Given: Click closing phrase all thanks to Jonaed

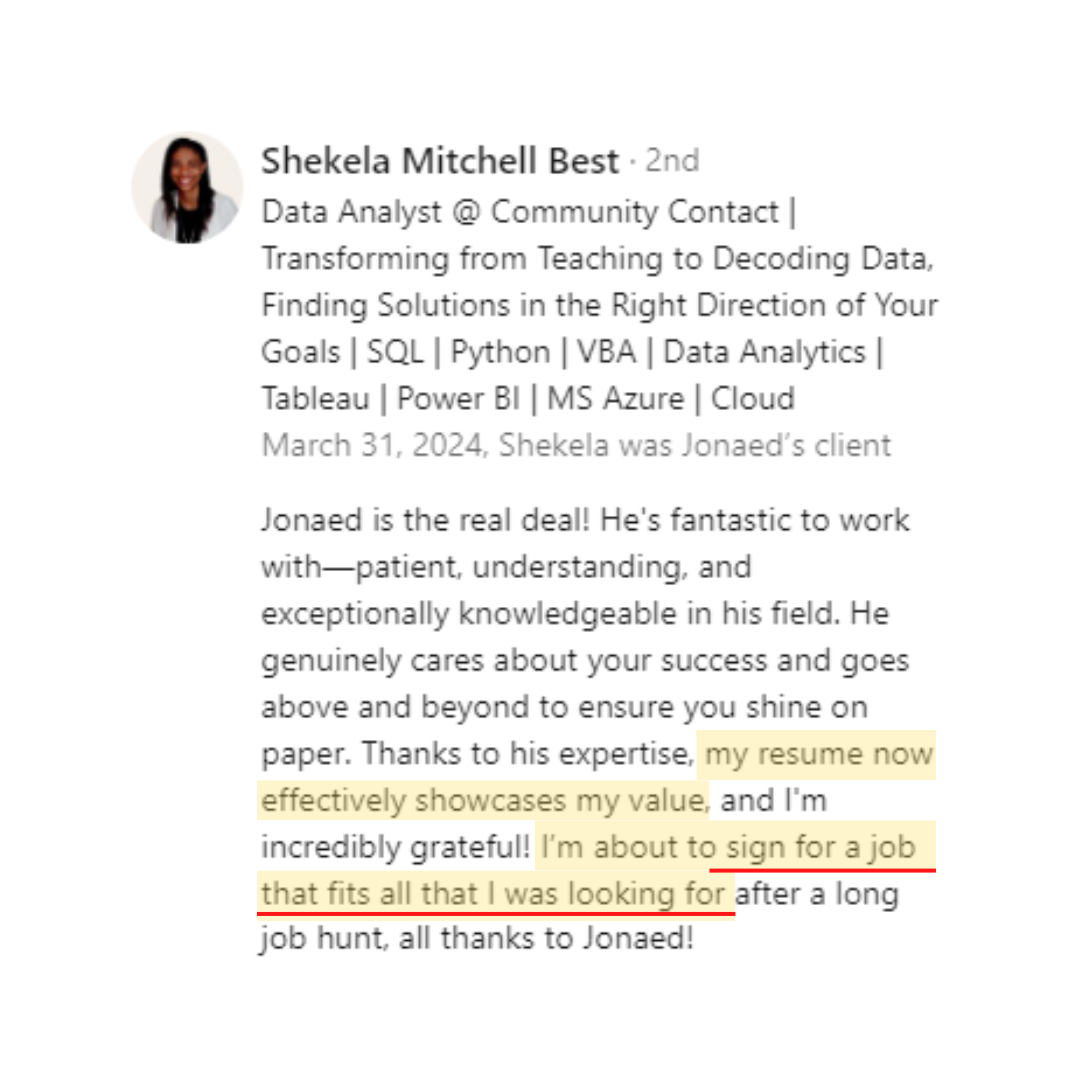Looking at the screenshot, I should point(546,938).
